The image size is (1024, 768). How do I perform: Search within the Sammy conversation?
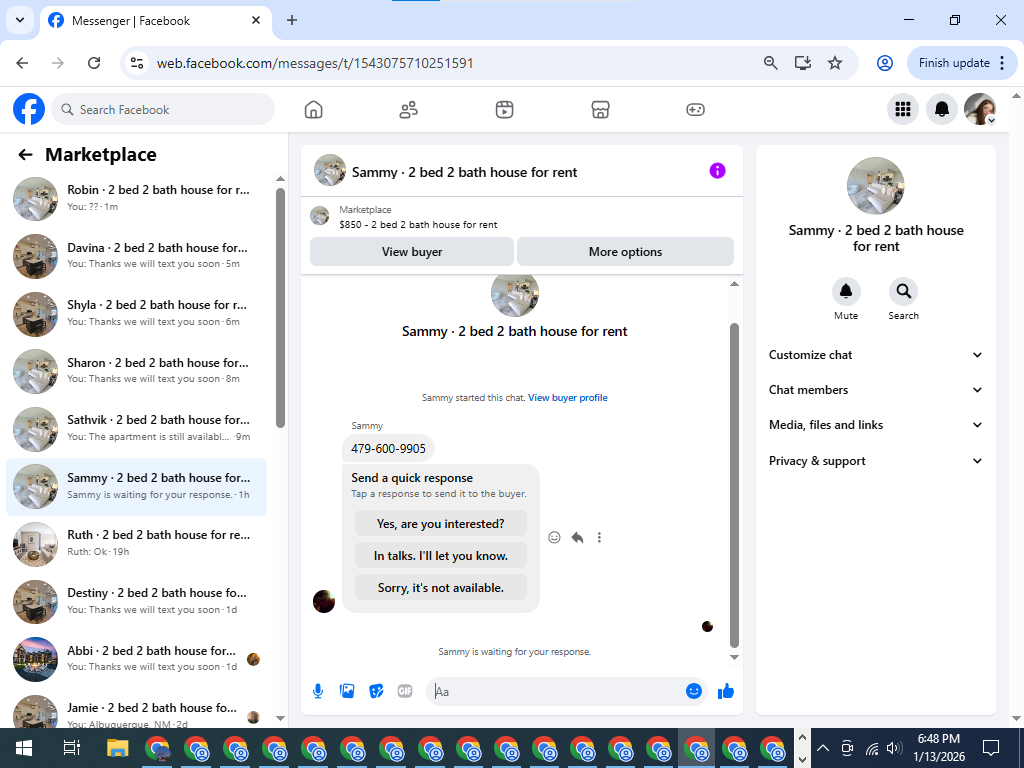coord(903,291)
